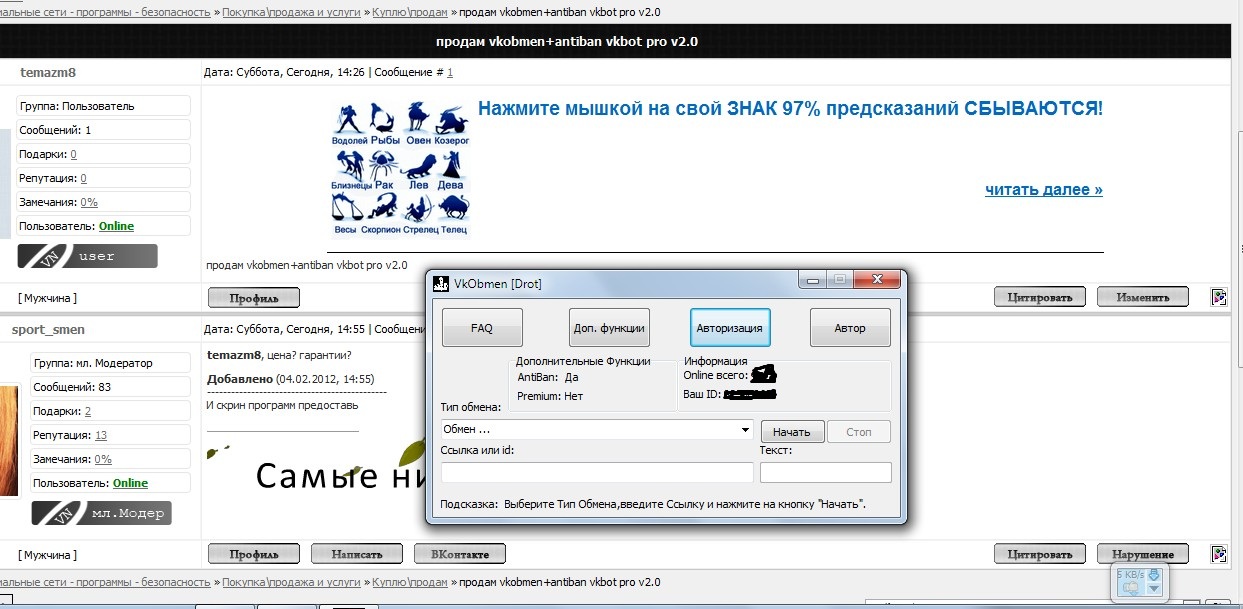Focus the Ссылка или id input field
Image resolution: width=1243 pixels, height=609 pixels.
pos(597,472)
